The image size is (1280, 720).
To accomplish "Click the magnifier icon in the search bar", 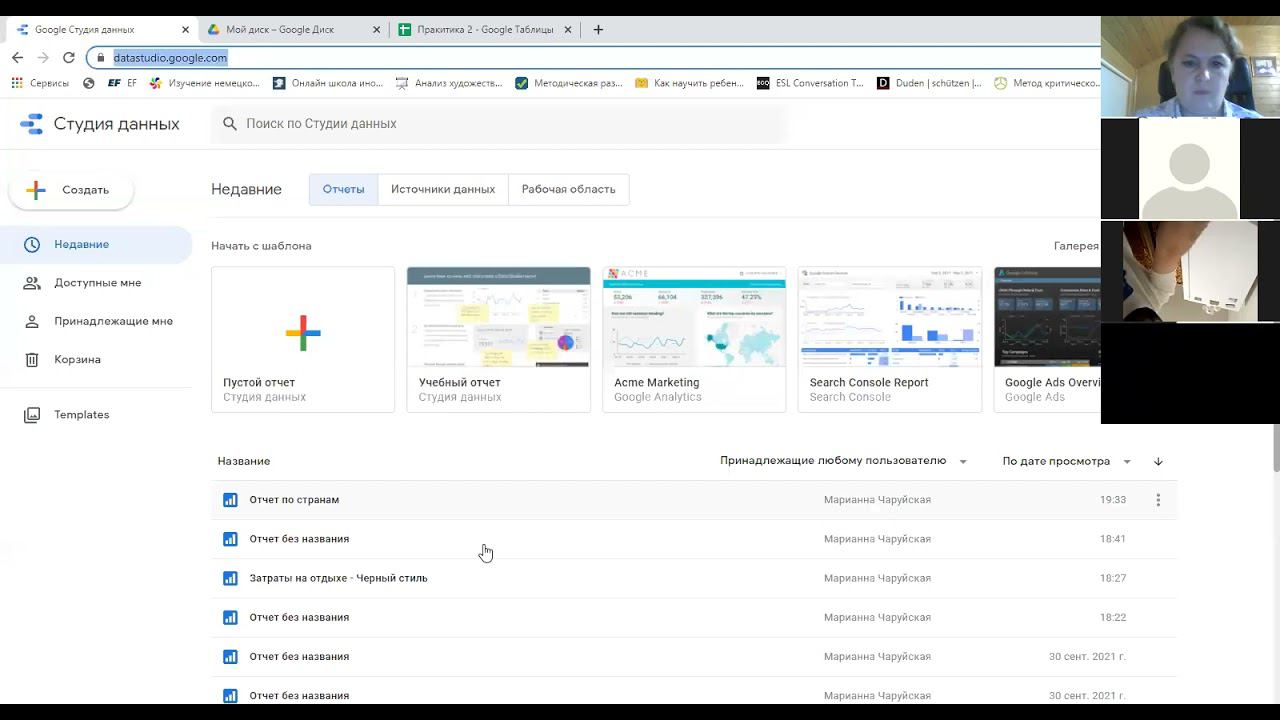I will click(230, 124).
